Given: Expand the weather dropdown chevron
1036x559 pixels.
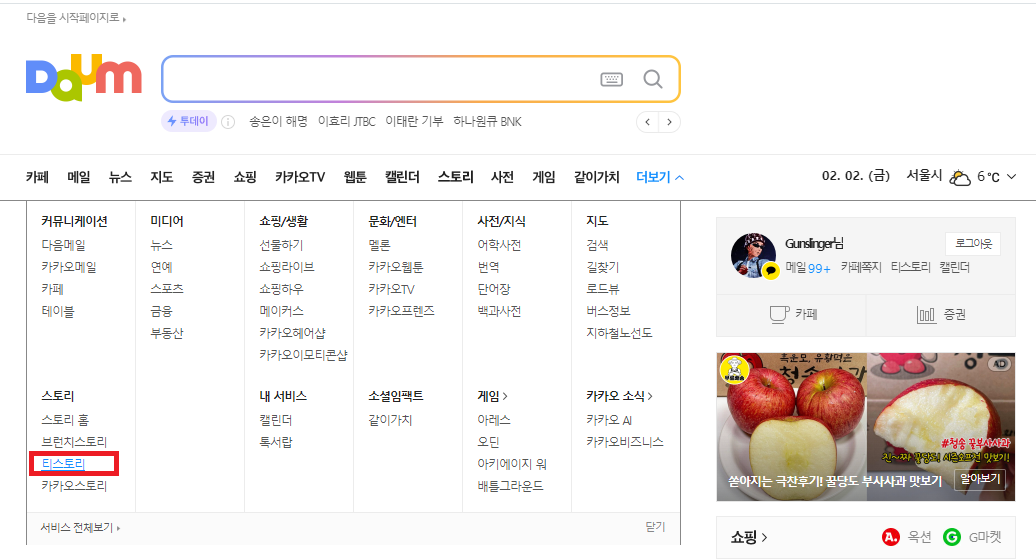Looking at the screenshot, I should 1011,176.
